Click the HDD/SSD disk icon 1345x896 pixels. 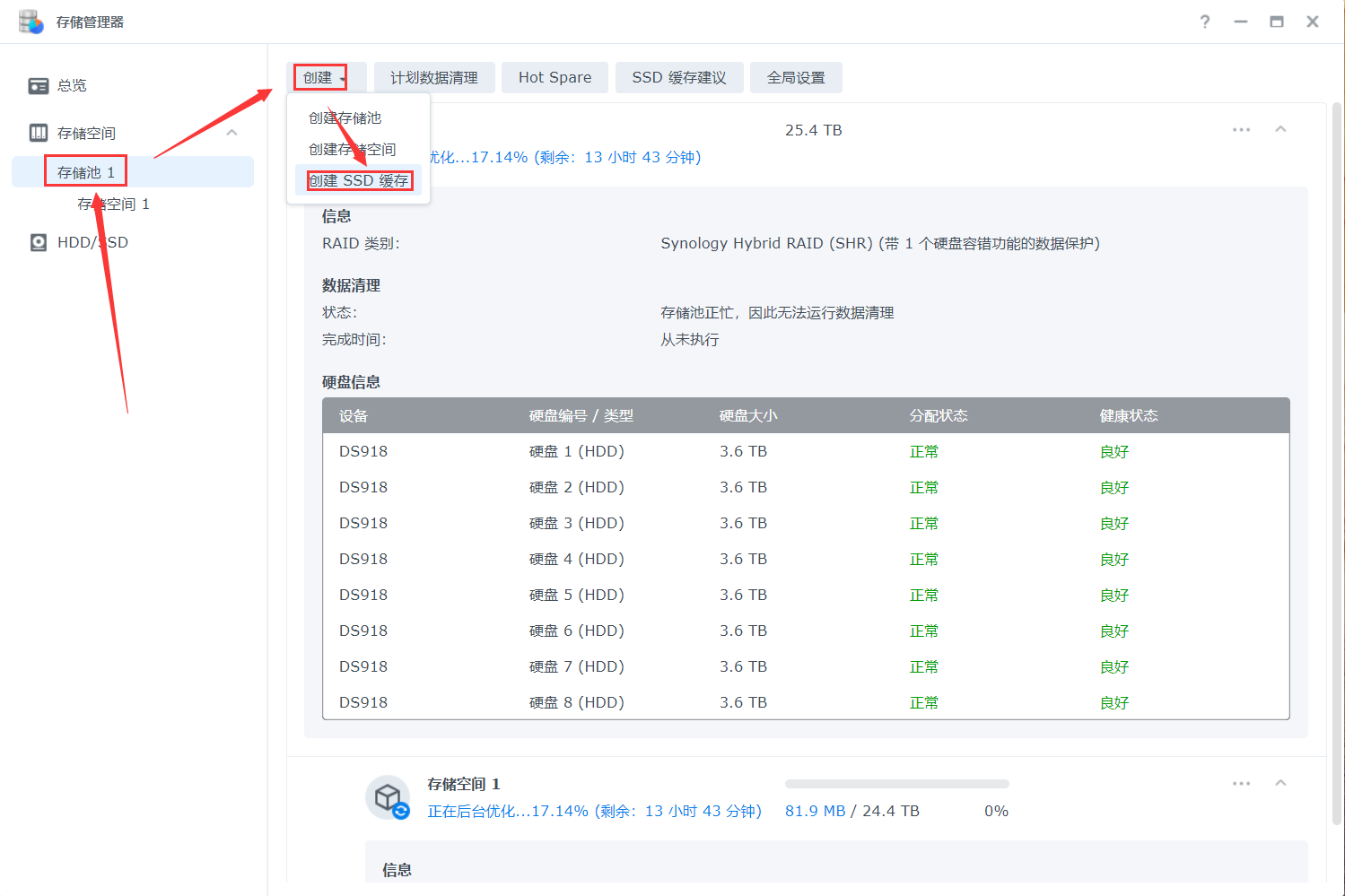pyautogui.click(x=38, y=242)
